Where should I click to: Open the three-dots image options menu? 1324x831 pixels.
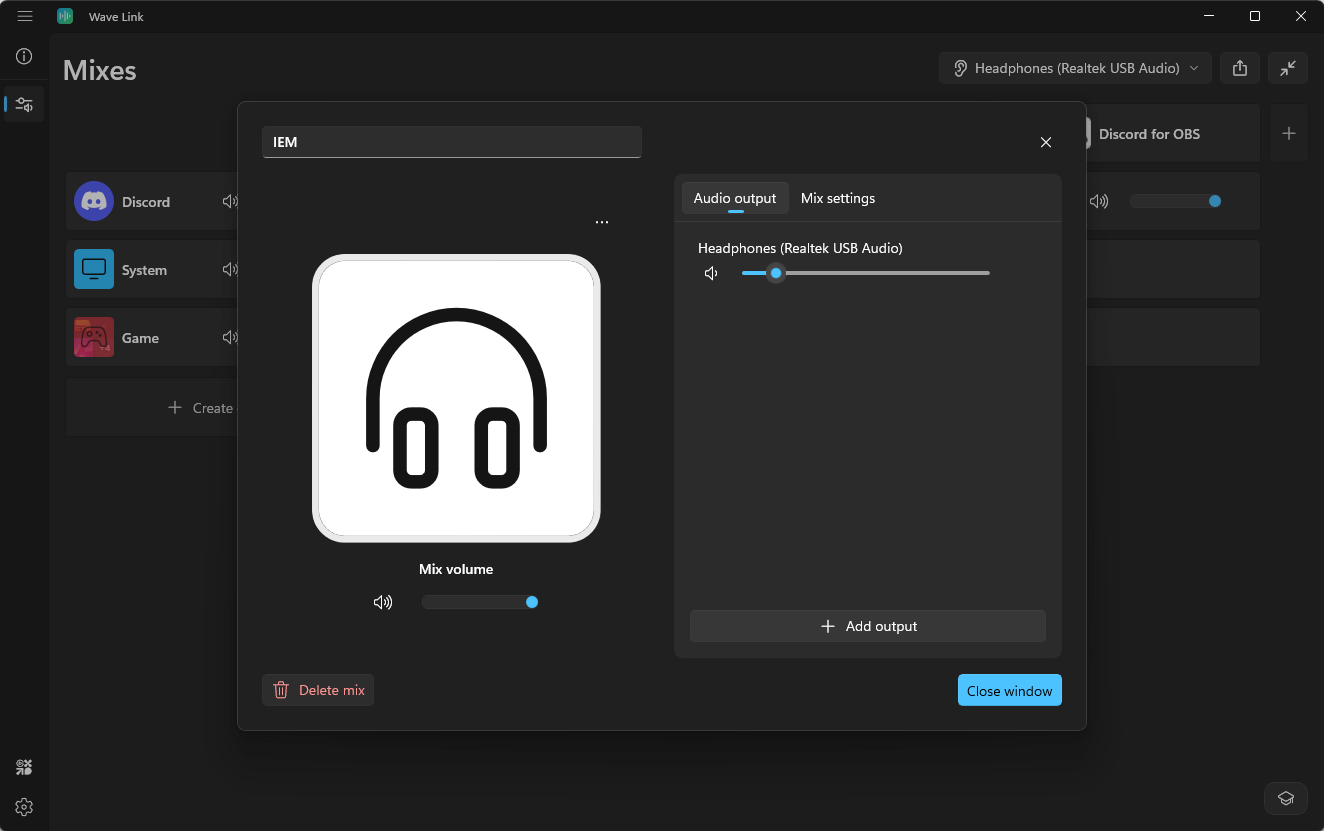pyautogui.click(x=602, y=222)
